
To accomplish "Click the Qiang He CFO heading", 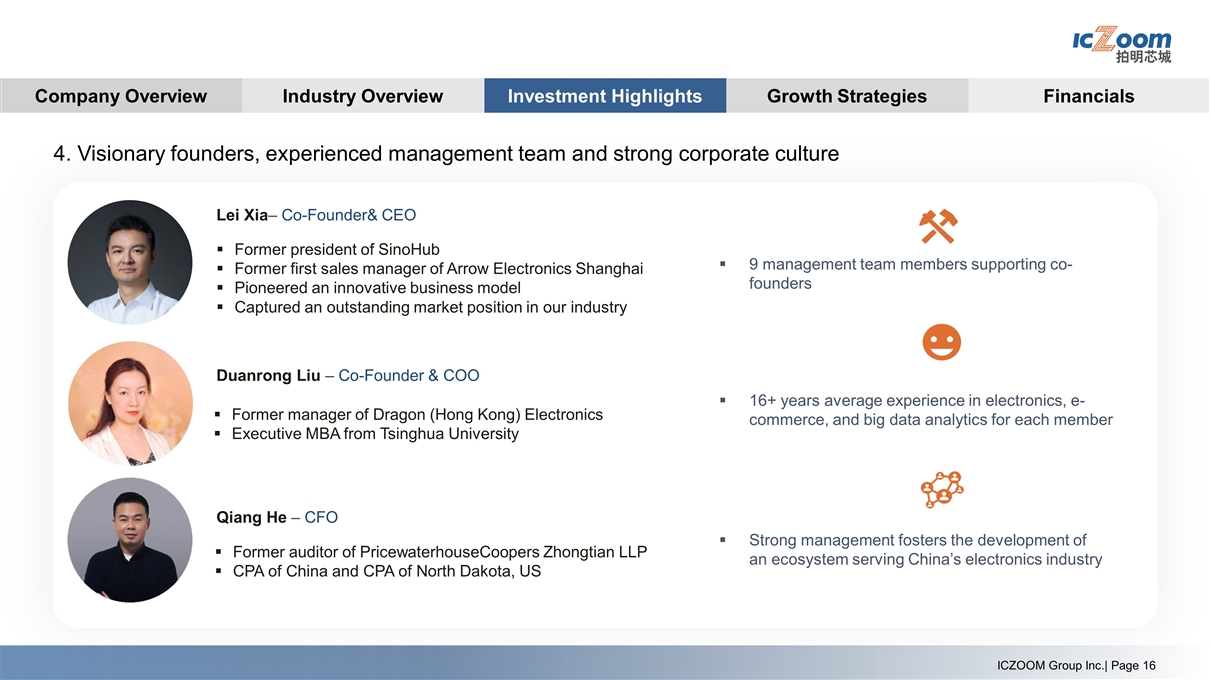I will tap(277, 517).
